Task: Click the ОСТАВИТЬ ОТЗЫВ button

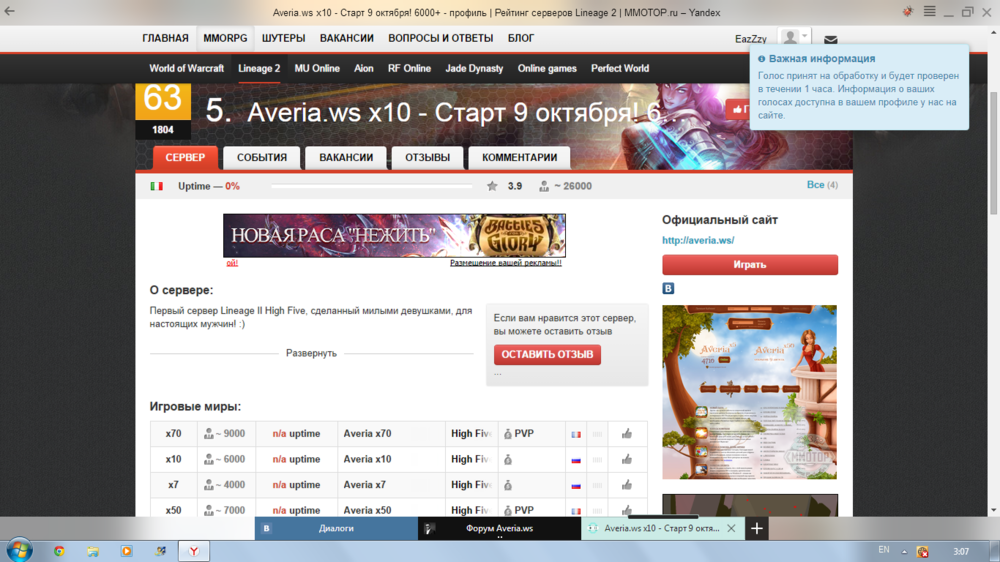Action: [x=547, y=355]
